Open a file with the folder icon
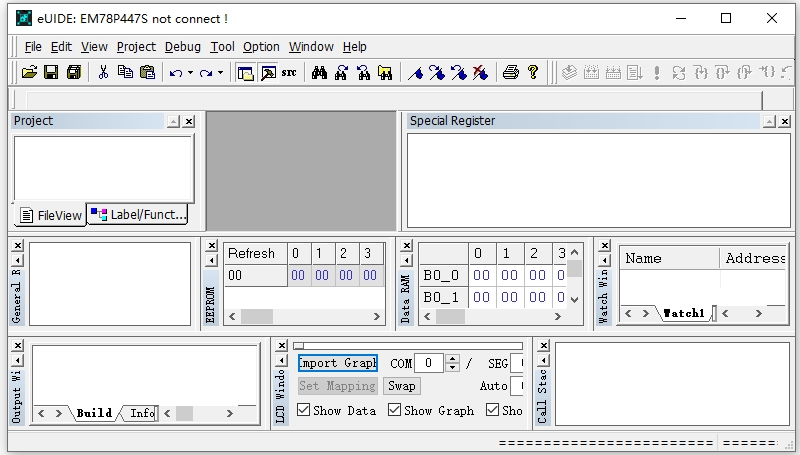The height and width of the screenshot is (455, 800). coord(29,72)
